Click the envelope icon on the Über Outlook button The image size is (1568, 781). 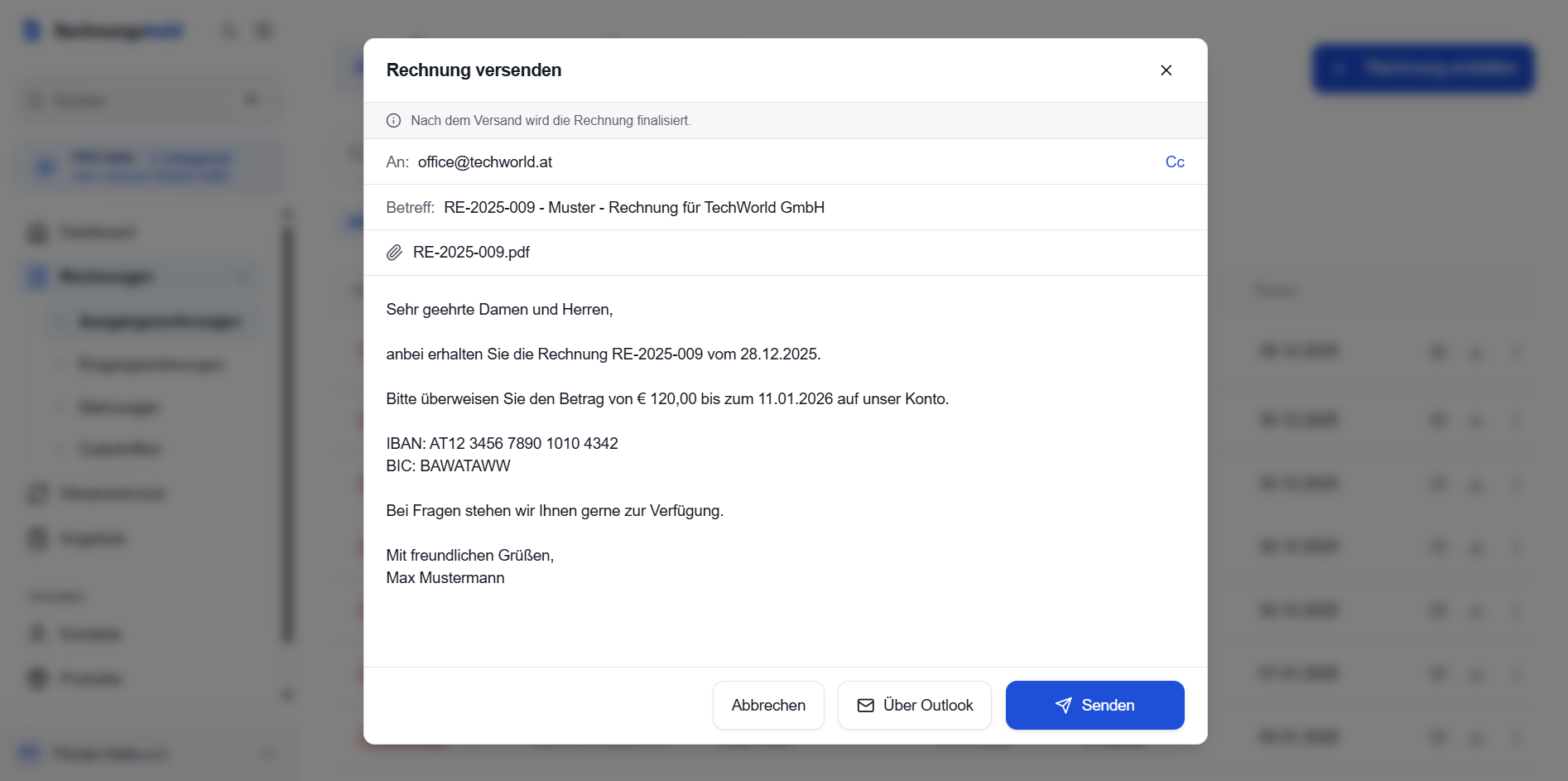click(866, 705)
